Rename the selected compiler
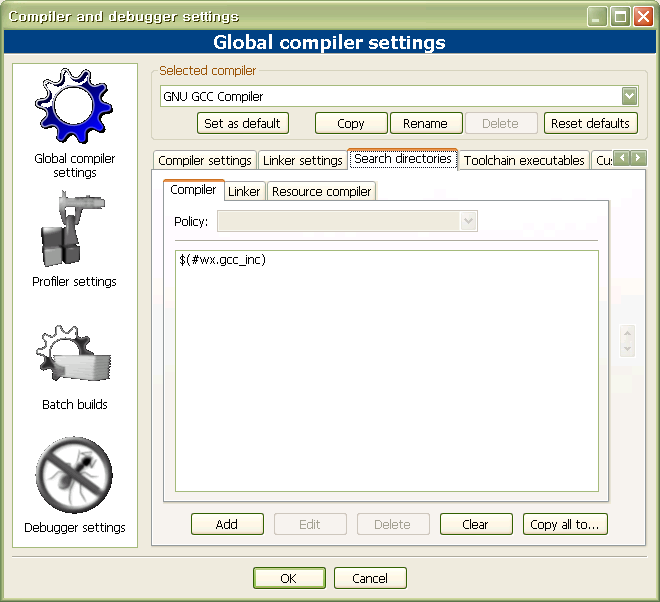This screenshot has height=602, width=660. (x=426, y=123)
